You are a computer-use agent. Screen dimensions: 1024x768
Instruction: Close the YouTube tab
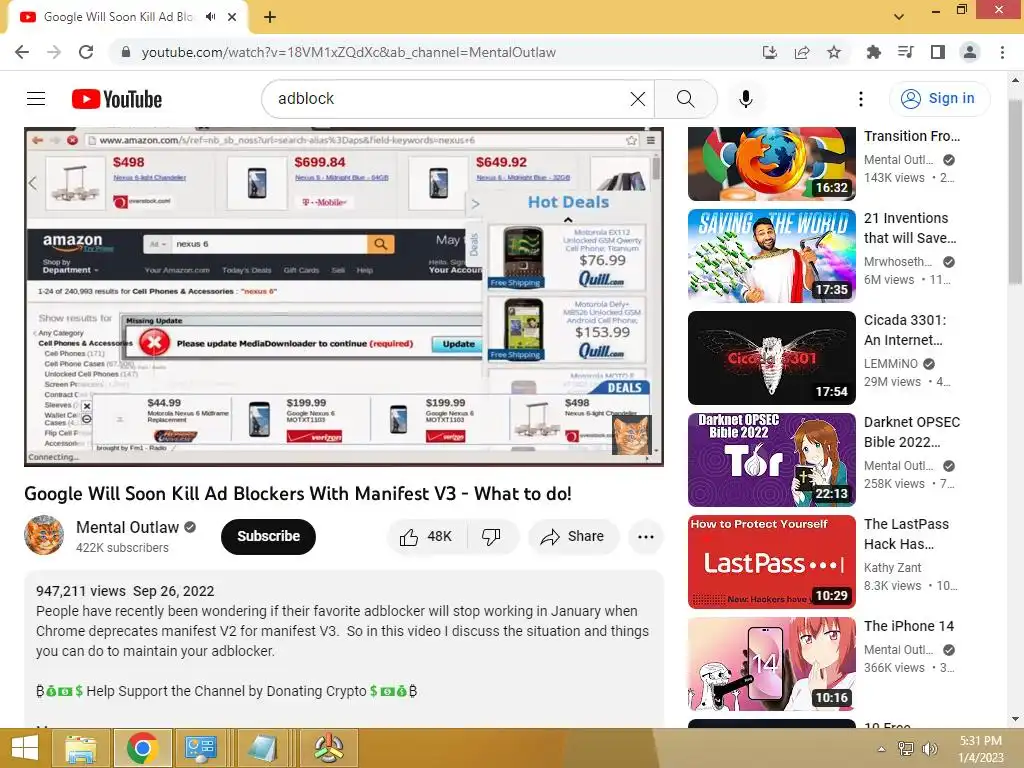pos(232,17)
